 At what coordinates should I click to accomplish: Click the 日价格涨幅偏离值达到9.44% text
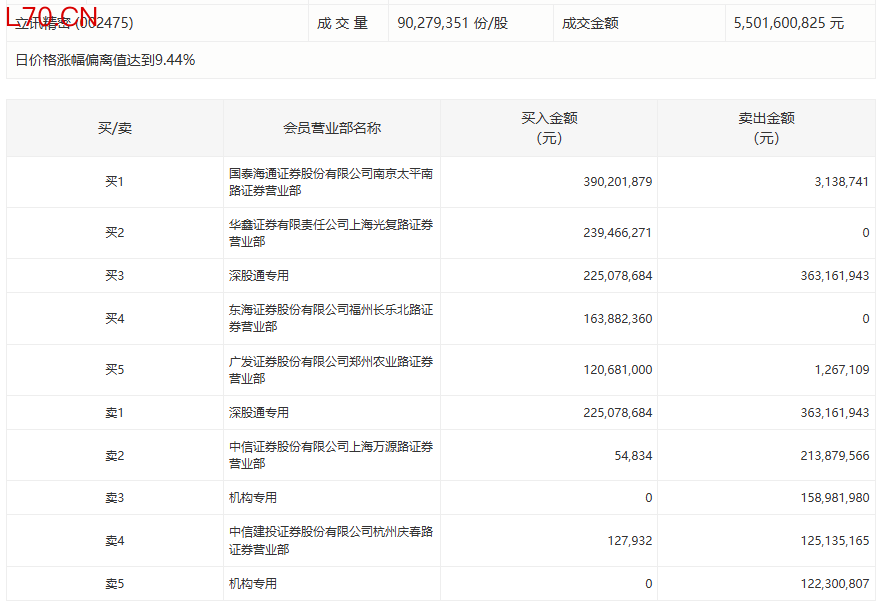coord(106,60)
